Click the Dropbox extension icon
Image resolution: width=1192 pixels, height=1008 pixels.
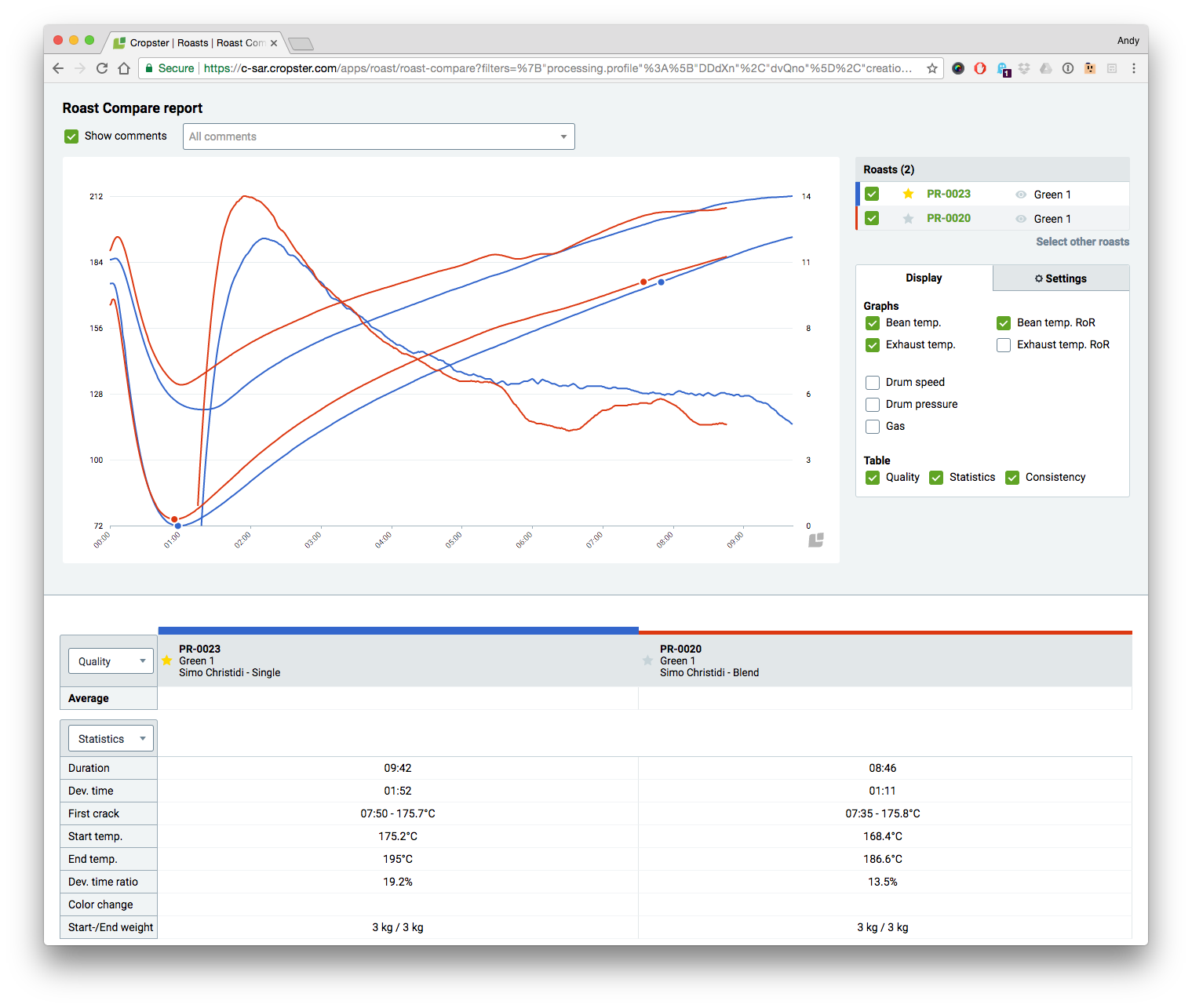1024,68
